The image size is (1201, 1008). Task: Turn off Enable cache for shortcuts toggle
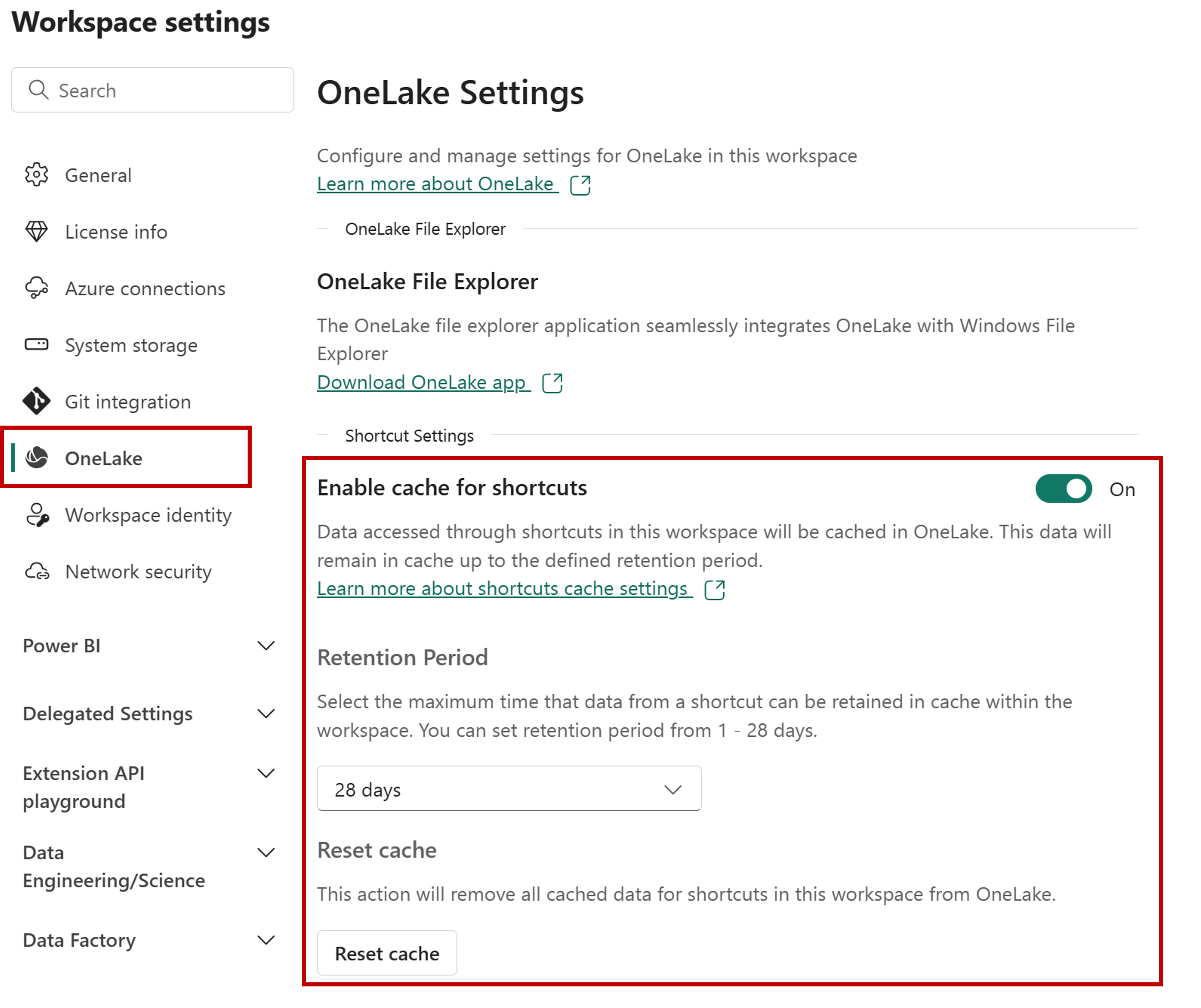pos(1064,489)
